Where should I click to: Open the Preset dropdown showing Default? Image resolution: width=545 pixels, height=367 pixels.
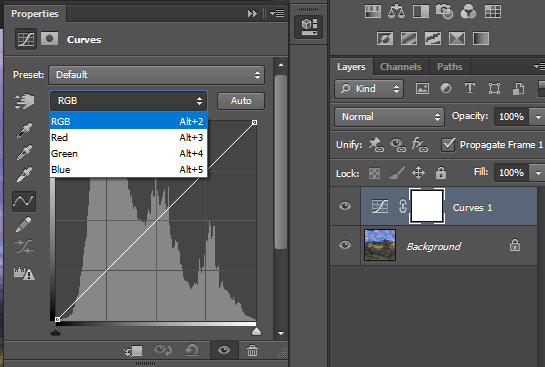pyautogui.click(x=156, y=75)
